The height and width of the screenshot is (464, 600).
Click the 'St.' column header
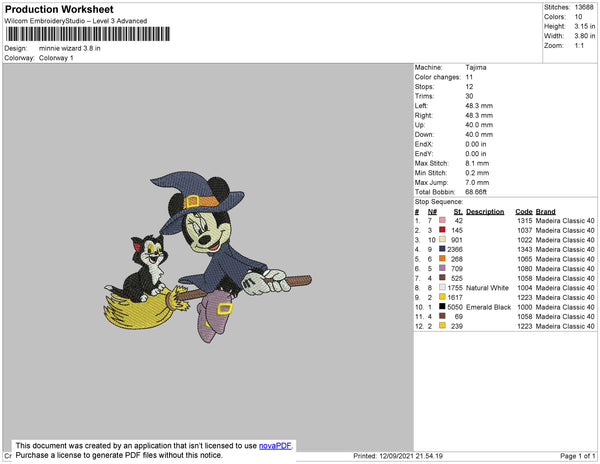(x=458, y=212)
